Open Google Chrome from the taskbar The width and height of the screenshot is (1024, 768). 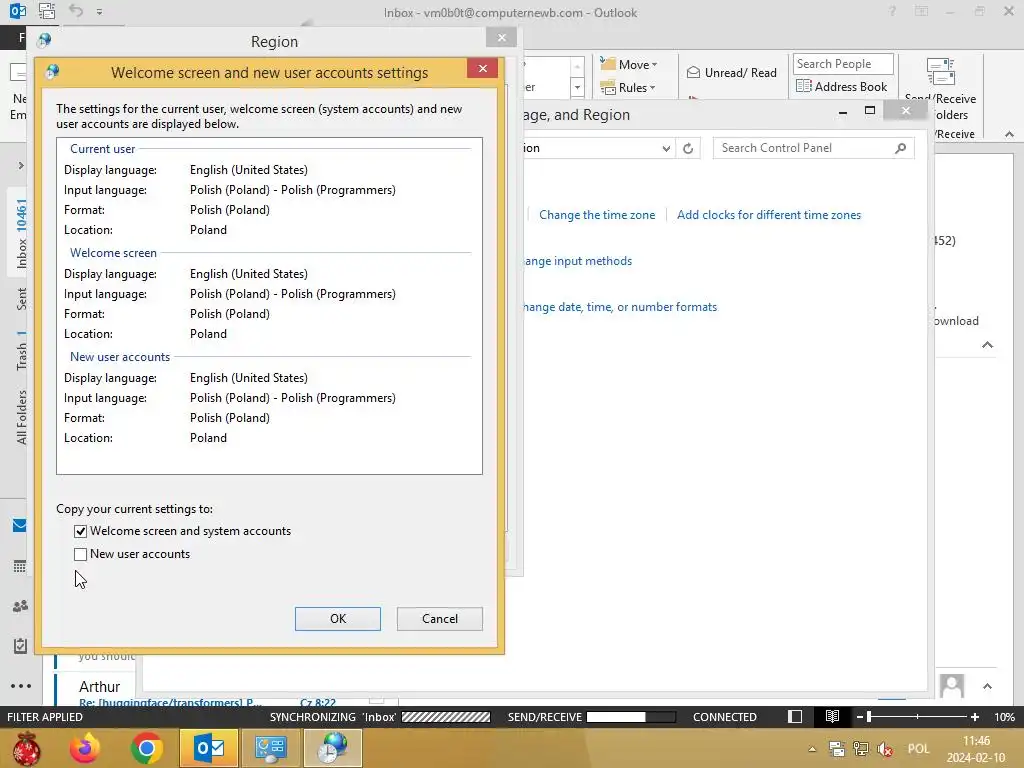(147, 748)
